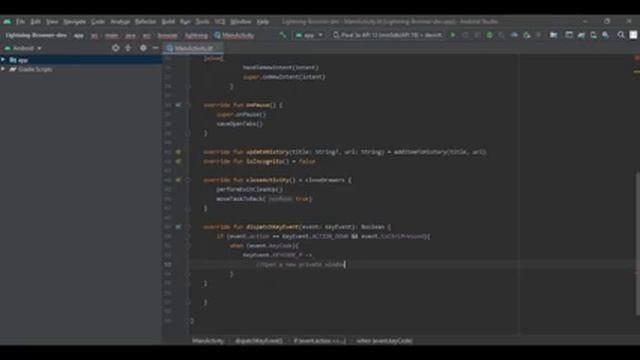Click MainActivity in bottom editor breadcrumbs
Image resolution: width=640 pixels, height=360 pixels.
[208, 340]
